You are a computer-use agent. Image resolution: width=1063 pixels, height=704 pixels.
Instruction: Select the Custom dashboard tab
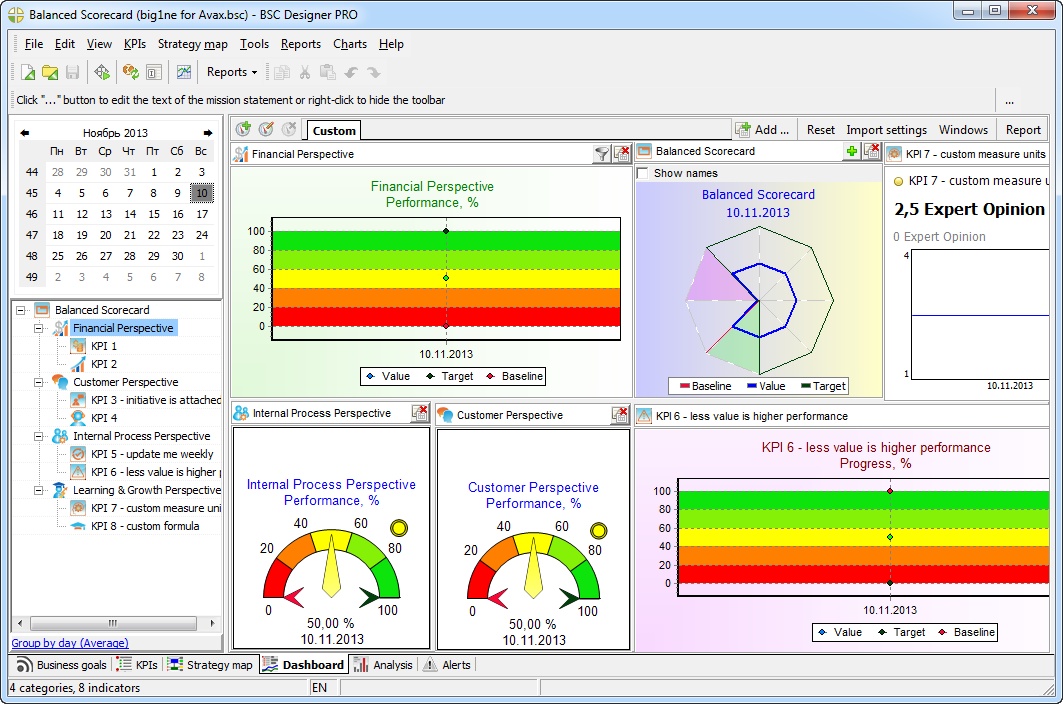[x=334, y=131]
